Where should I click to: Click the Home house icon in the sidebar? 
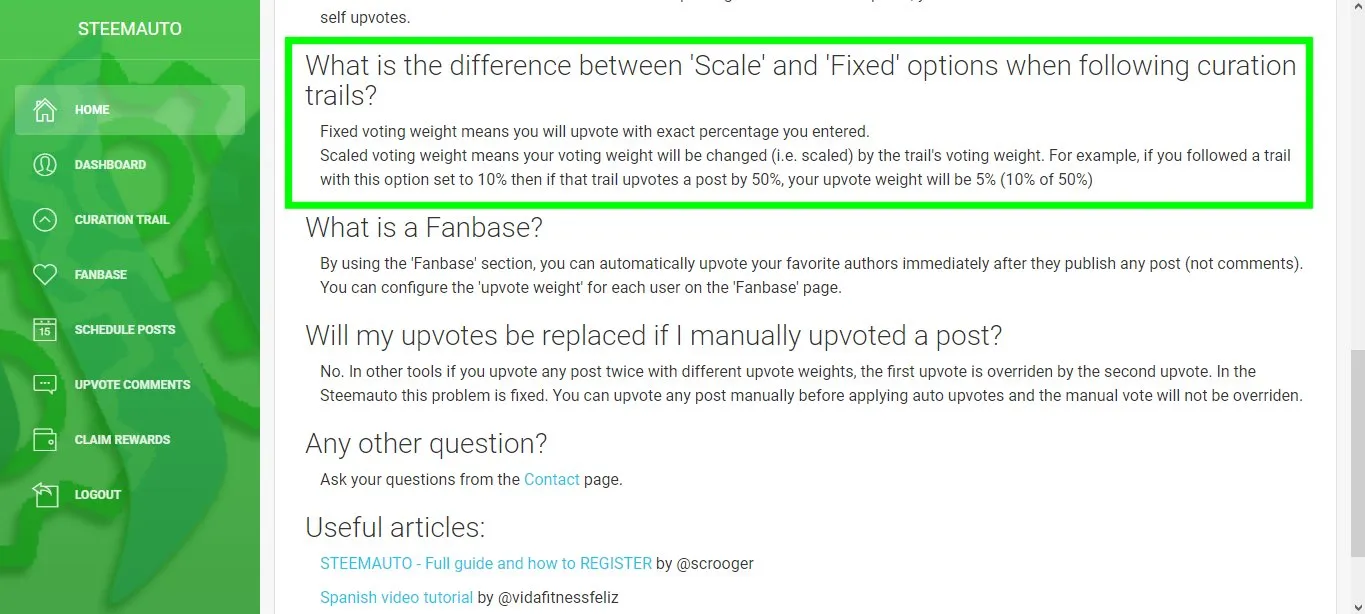[45, 110]
